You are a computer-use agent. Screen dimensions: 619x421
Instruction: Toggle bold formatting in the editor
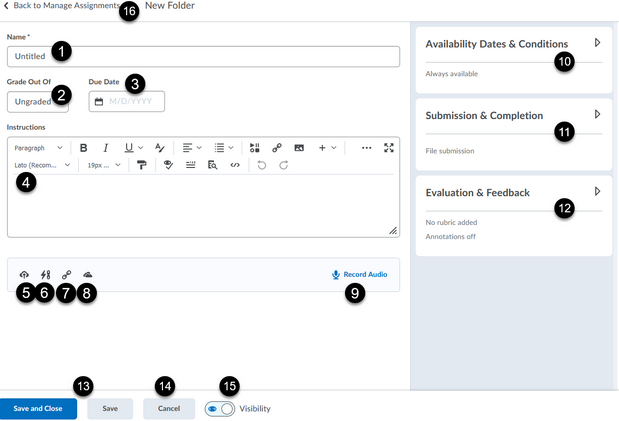pyautogui.click(x=84, y=148)
